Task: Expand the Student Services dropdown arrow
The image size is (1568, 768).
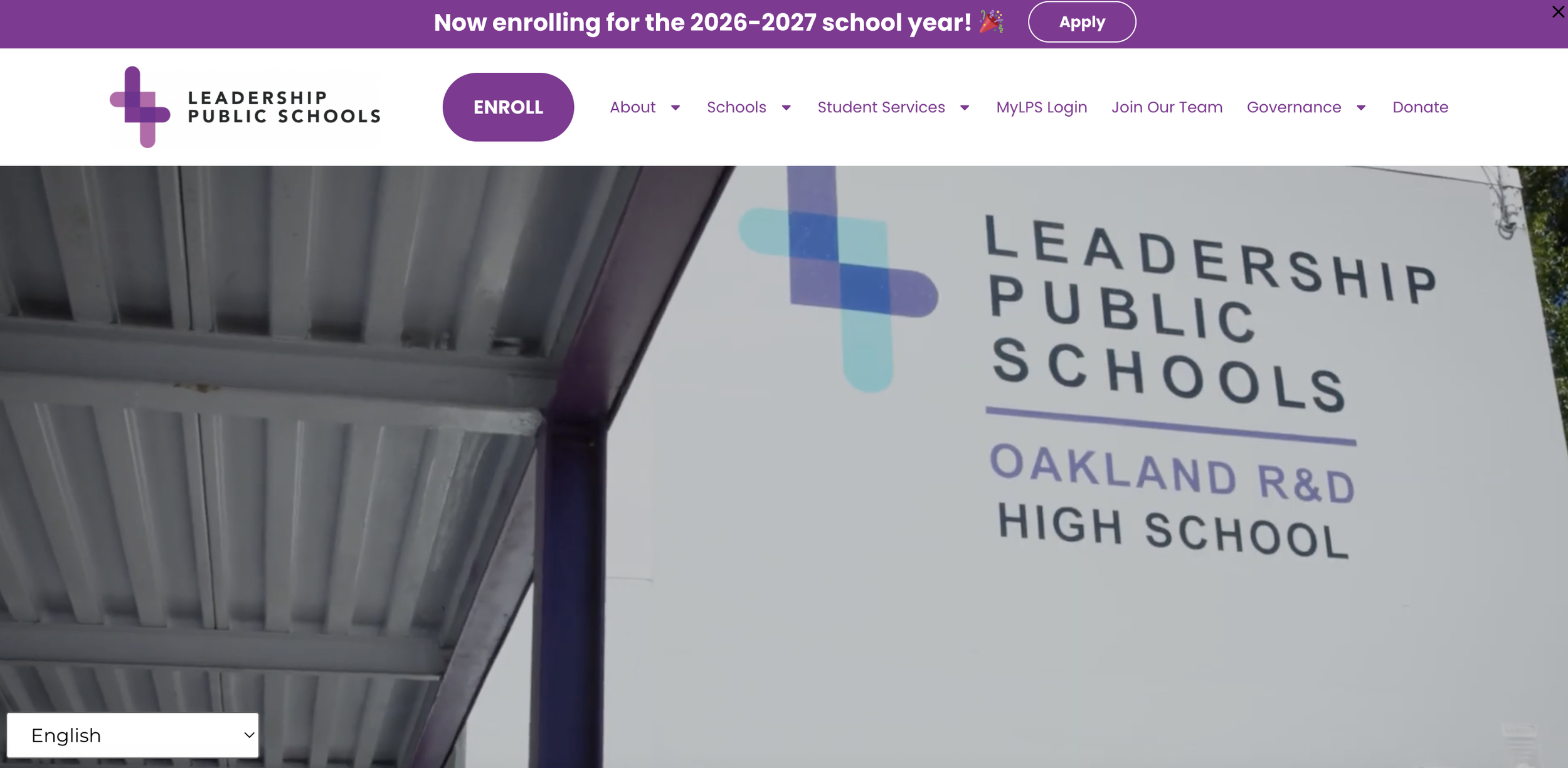Action: click(x=965, y=108)
